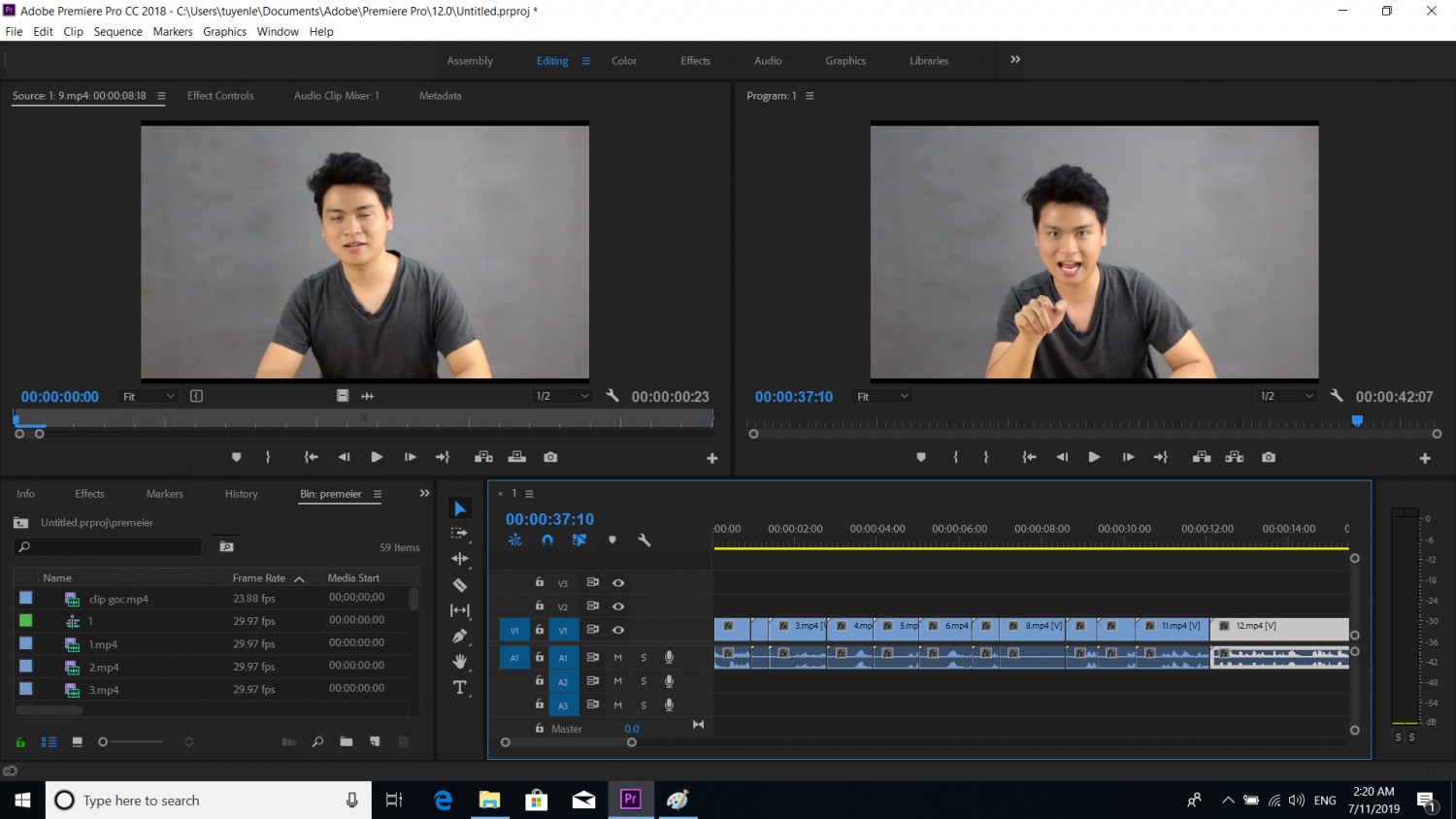Toggle visibility of track V3
This screenshot has width=1456, height=819.
pyautogui.click(x=618, y=583)
